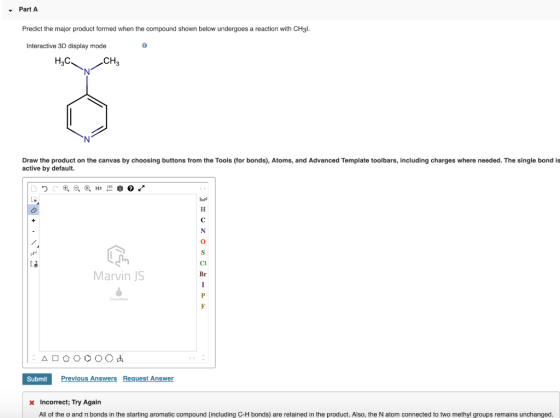Choose the selection tool
The height and width of the screenshot is (418, 560).
tap(34, 200)
